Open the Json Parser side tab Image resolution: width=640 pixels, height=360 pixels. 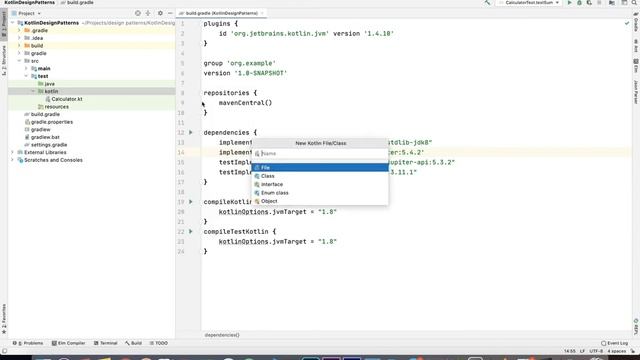pos(636,92)
